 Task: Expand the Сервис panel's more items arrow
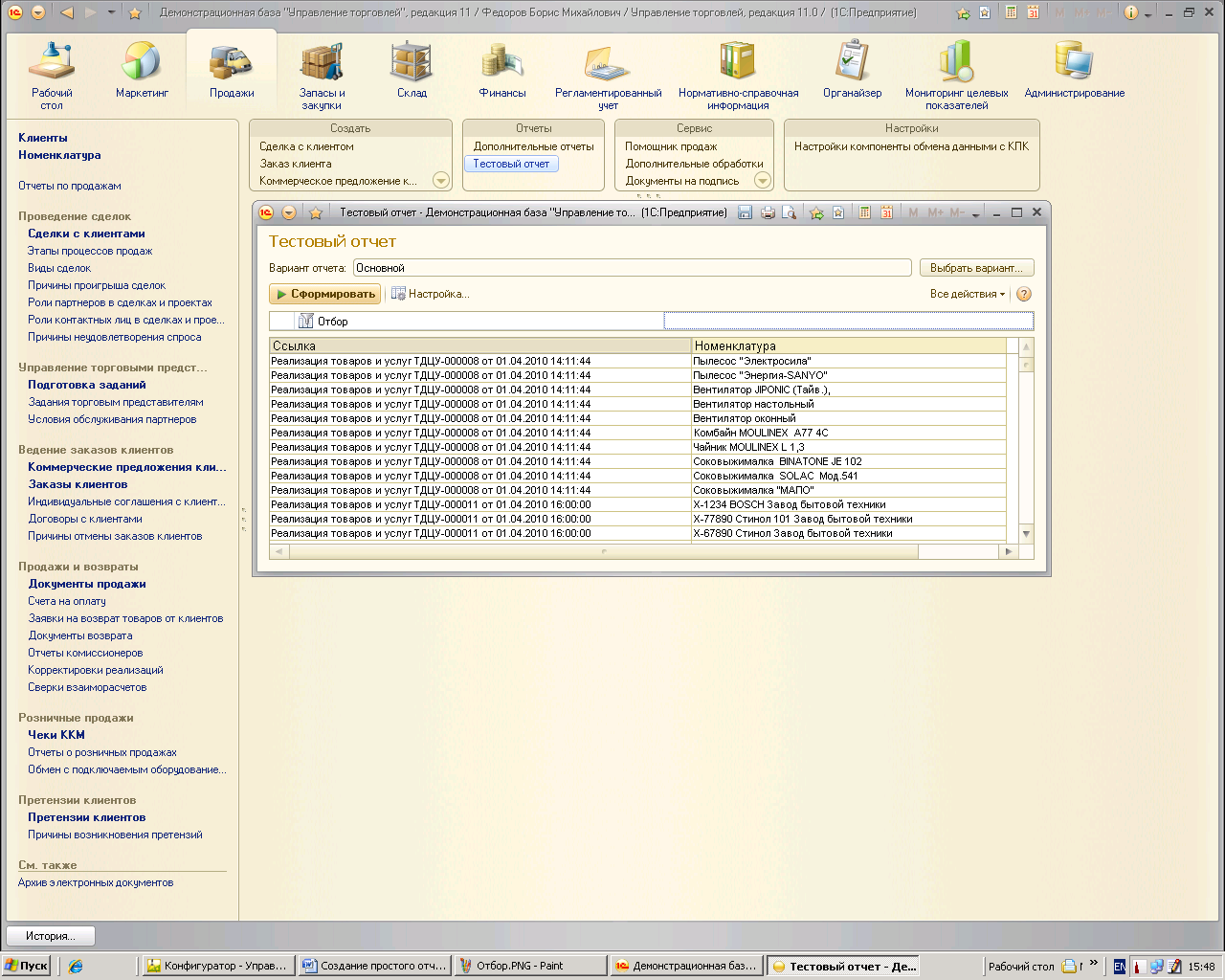(763, 180)
